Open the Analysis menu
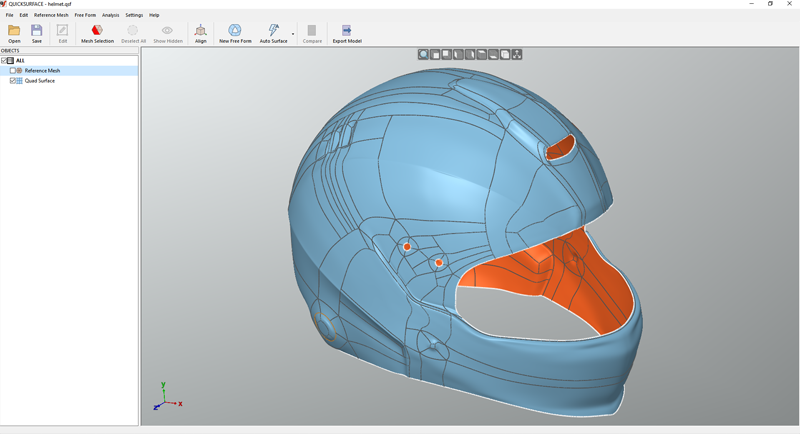Viewport: 800px width, 434px height. point(110,15)
